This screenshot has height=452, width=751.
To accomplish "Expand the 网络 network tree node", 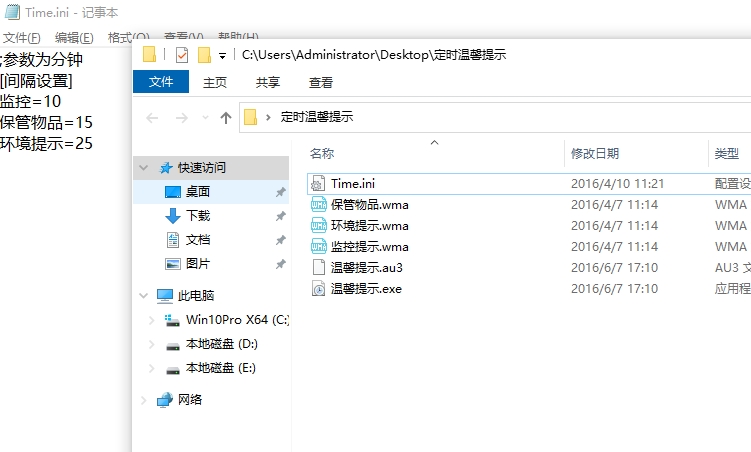I will pos(145,400).
